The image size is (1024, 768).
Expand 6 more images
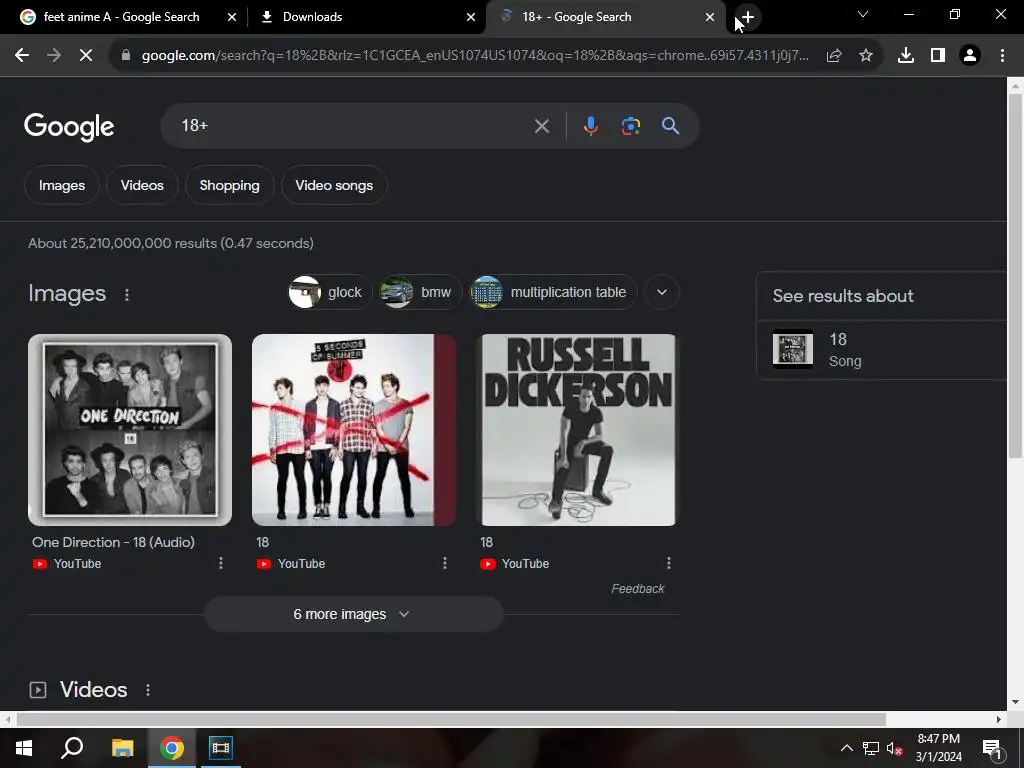[354, 614]
